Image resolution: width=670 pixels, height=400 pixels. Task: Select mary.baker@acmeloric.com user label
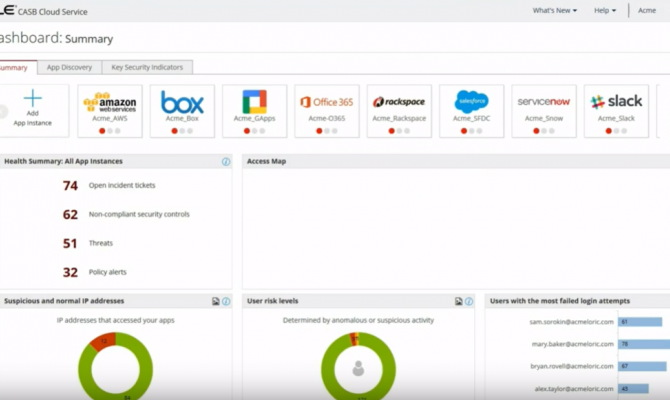click(573, 344)
